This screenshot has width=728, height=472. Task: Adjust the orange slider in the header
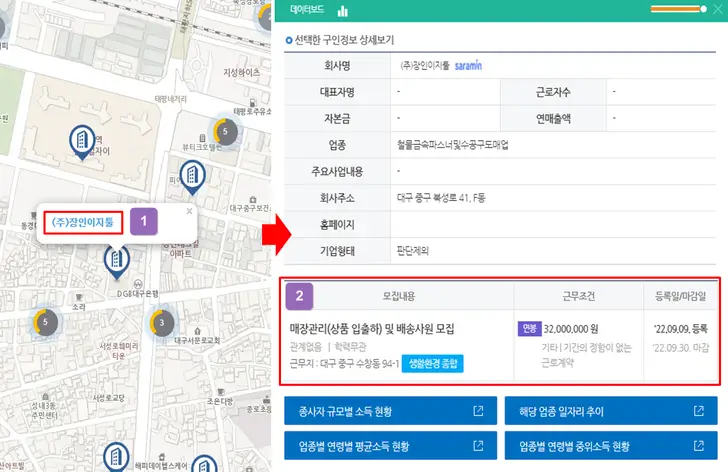[x=678, y=9]
